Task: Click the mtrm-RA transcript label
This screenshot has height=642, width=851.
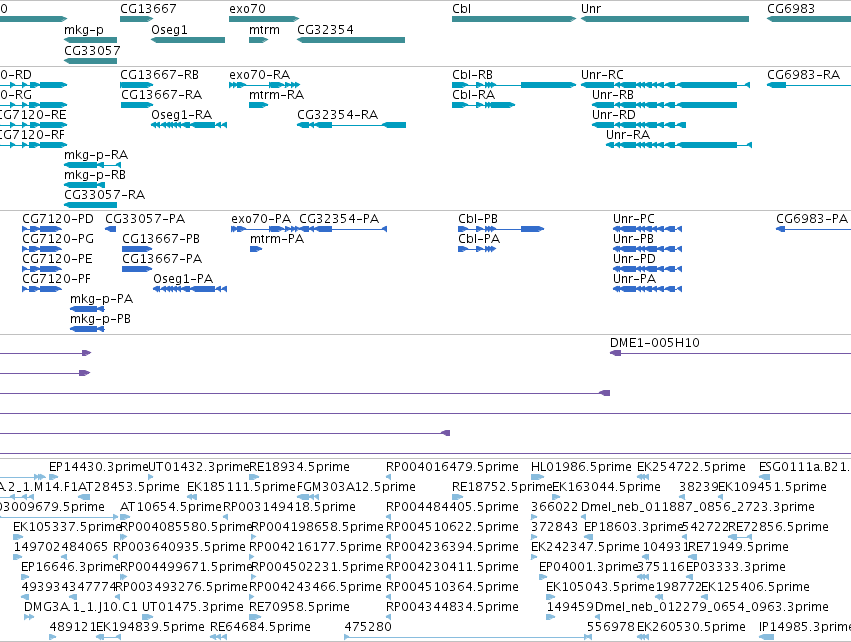Action: coord(276,95)
